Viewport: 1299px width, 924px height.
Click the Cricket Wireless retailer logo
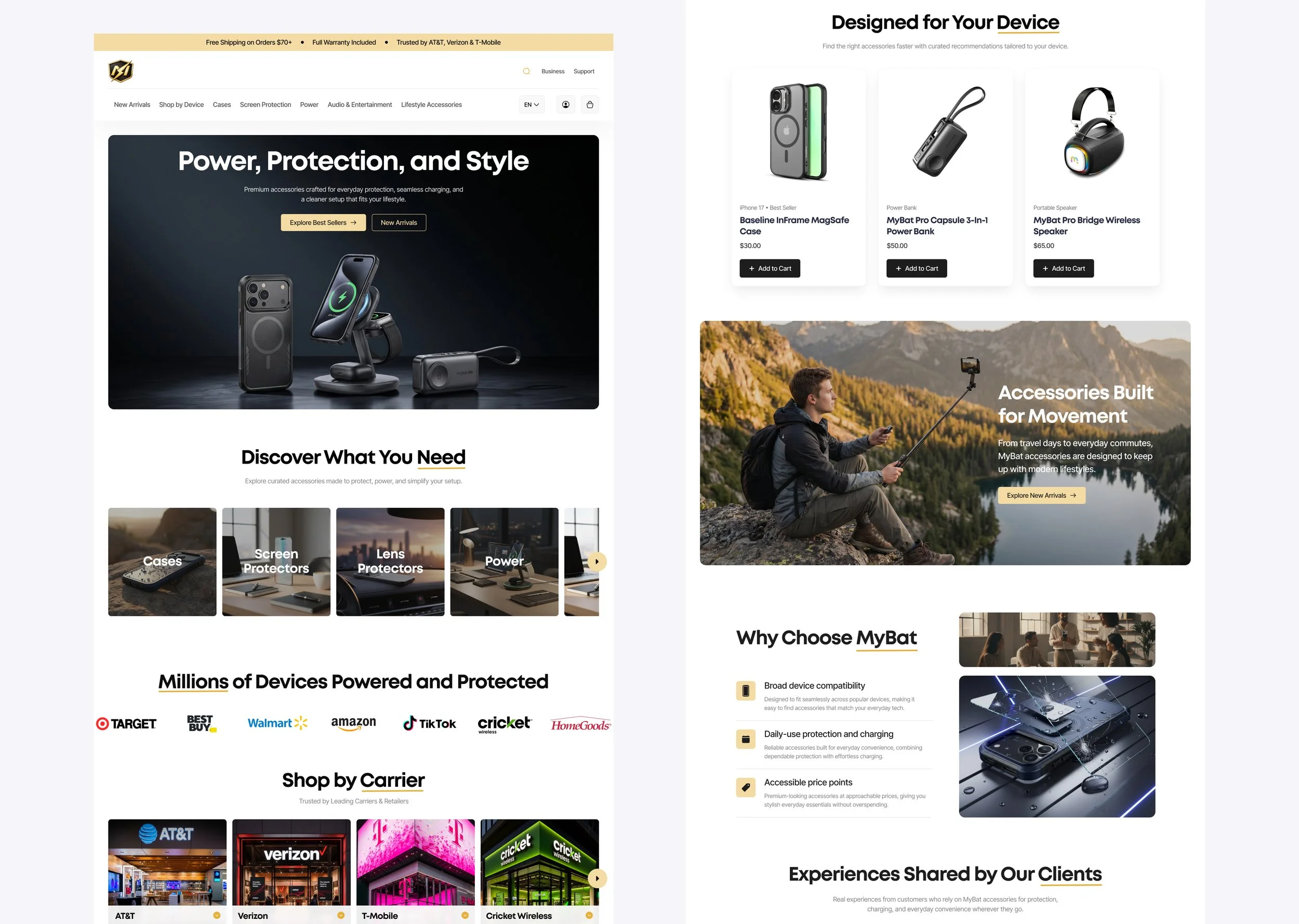(505, 724)
